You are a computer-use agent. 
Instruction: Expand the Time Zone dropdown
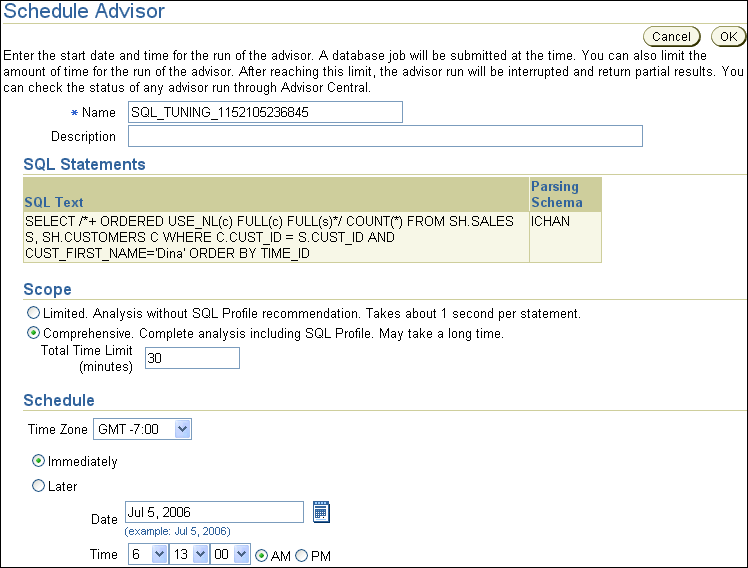[x=142, y=429]
